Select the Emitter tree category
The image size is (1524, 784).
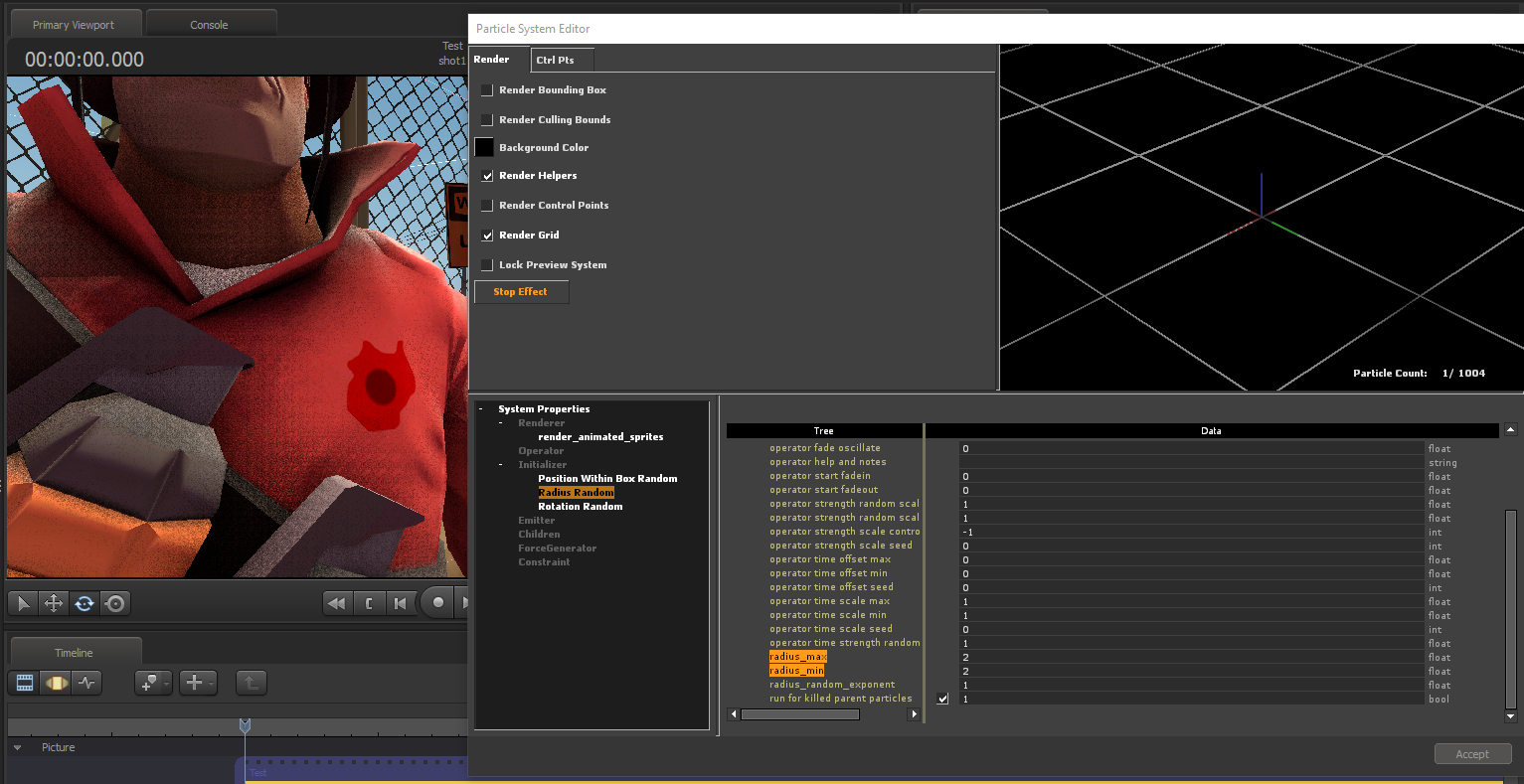tap(537, 521)
